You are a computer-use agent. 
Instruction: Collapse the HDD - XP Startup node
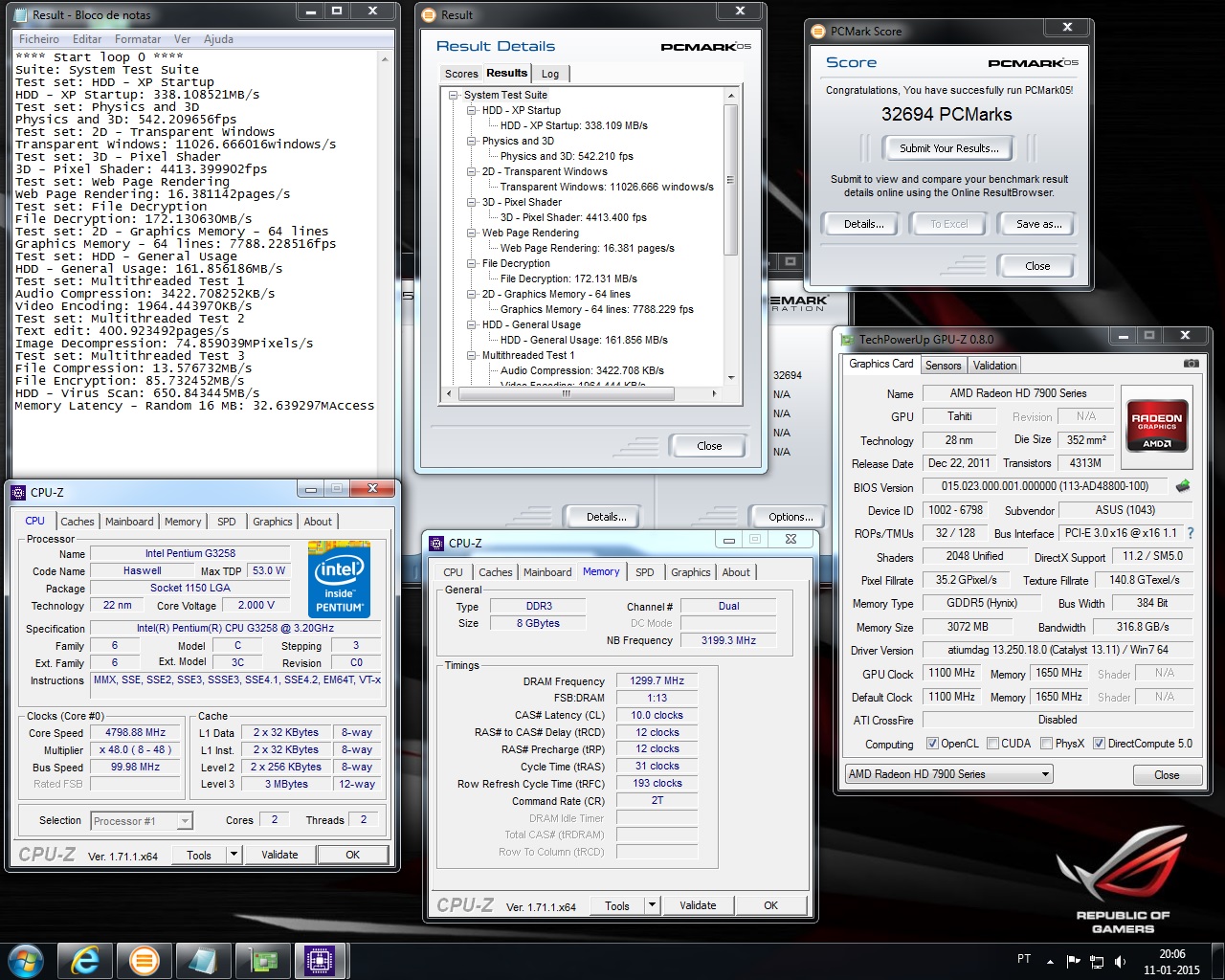pyautogui.click(x=472, y=110)
